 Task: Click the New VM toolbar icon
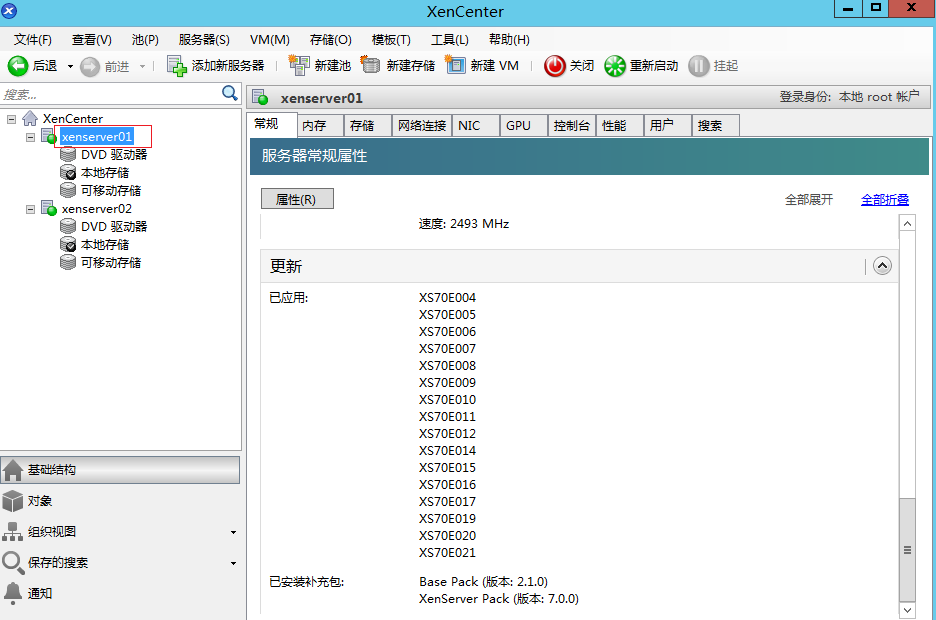coord(455,65)
